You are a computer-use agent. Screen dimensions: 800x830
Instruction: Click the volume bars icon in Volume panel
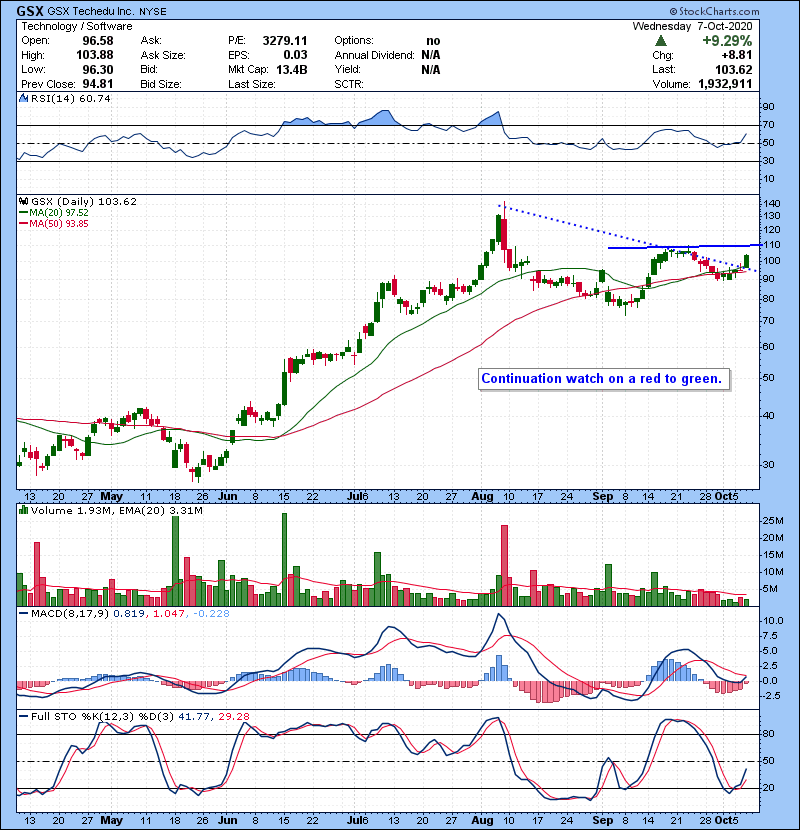pos(23,510)
